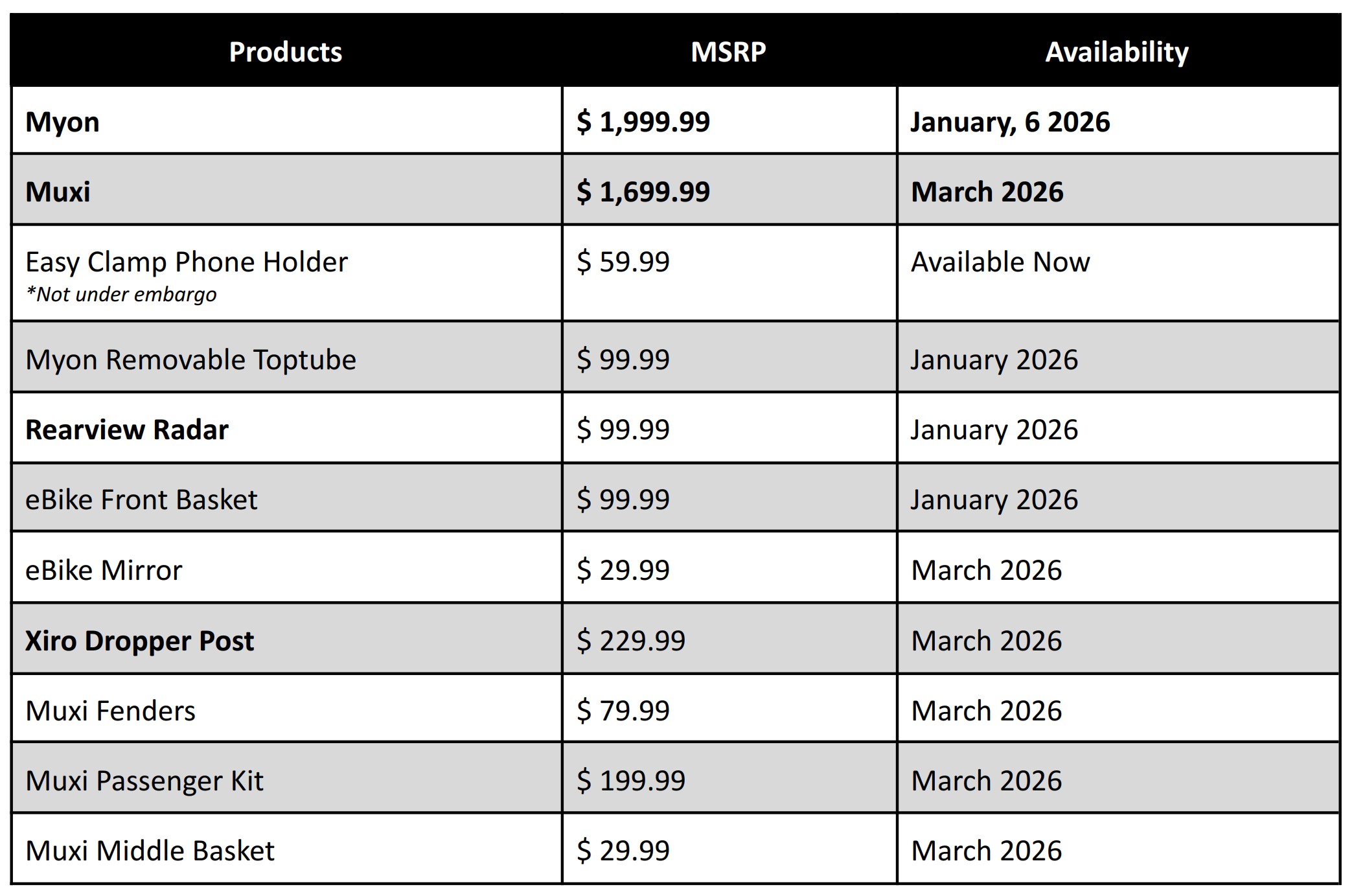Screen dimensions: 1354x896
Task: Select the $ 229.99 price cell
Action: (x=631, y=641)
